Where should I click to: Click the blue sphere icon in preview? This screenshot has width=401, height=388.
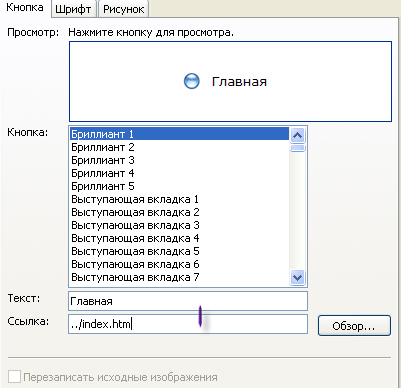(x=192, y=81)
